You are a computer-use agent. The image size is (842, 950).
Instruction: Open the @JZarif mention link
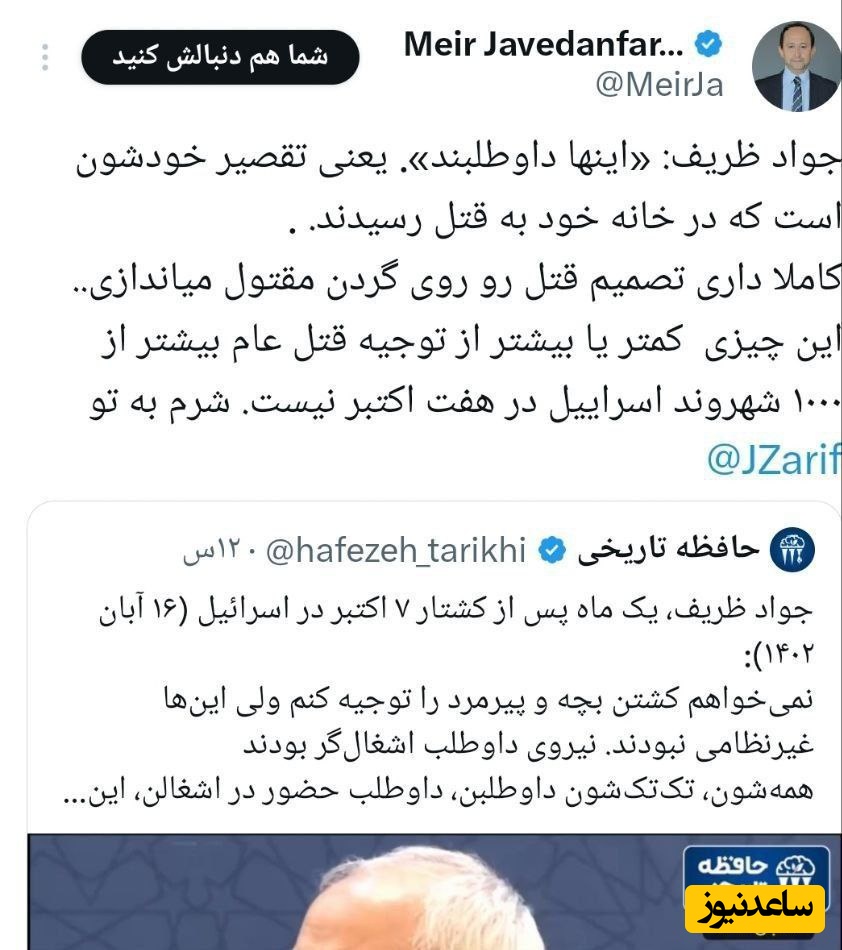pyautogui.click(x=774, y=459)
